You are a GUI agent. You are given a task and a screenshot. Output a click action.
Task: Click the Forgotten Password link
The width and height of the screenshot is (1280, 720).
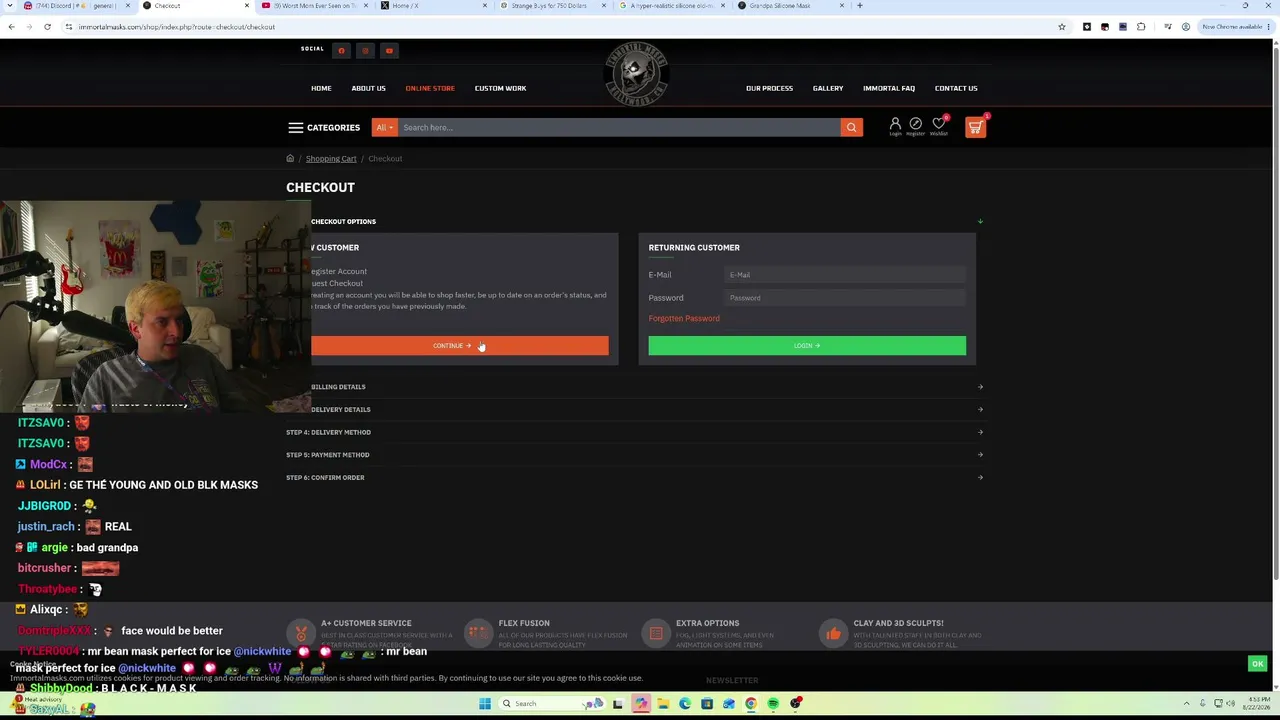click(x=684, y=318)
